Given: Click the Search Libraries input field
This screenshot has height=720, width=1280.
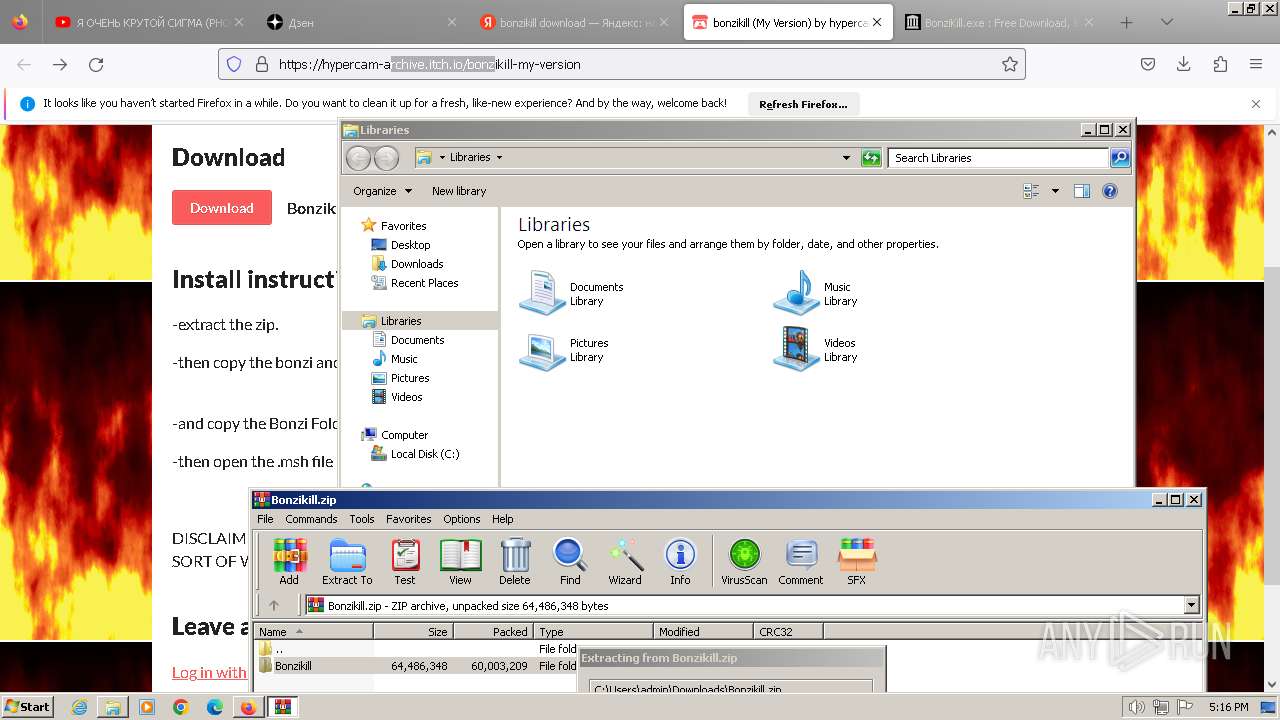Looking at the screenshot, I should (x=998, y=158).
